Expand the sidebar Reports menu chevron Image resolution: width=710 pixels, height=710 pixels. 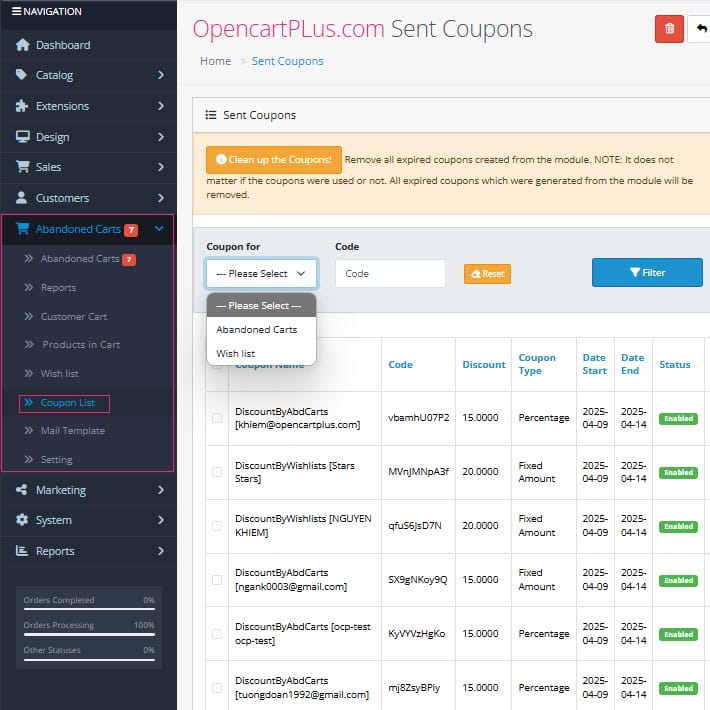tap(161, 551)
